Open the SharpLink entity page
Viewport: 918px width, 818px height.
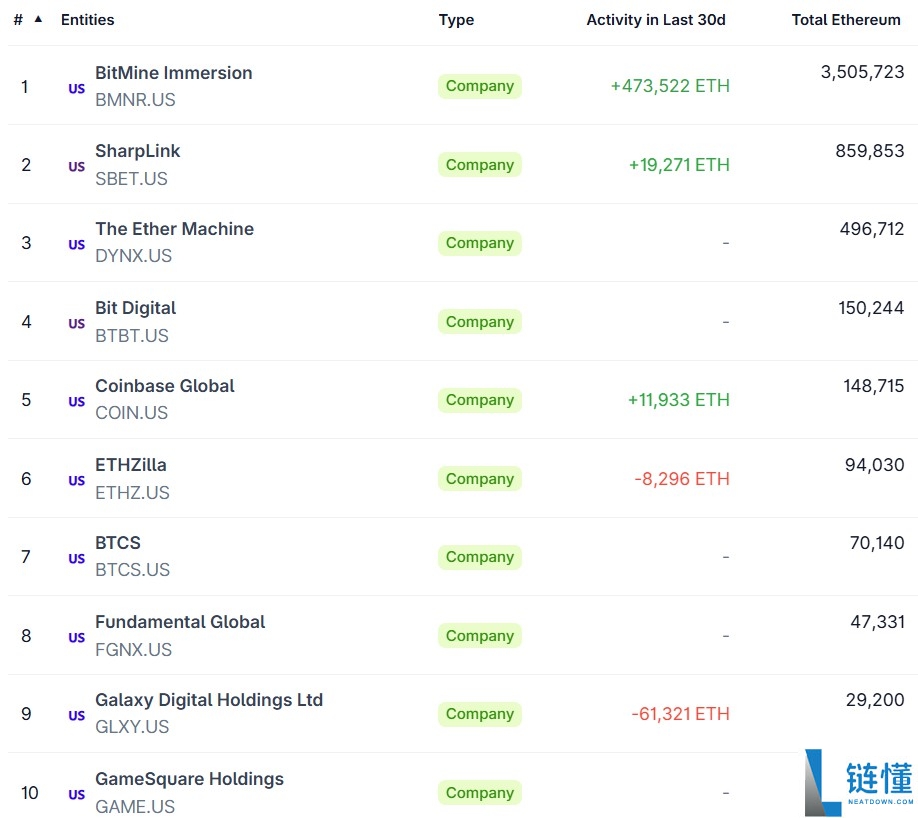137,151
